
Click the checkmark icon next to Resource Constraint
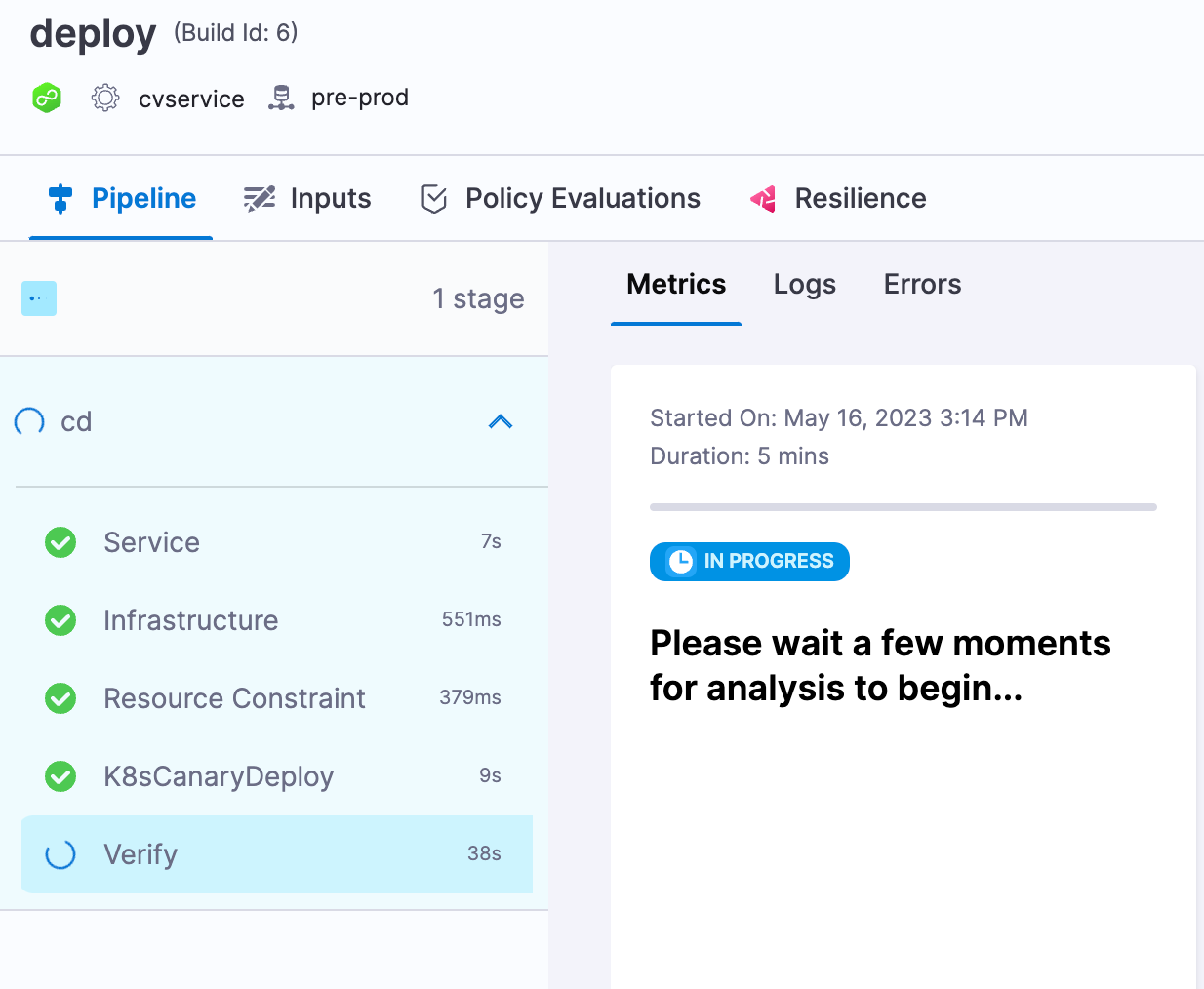pyautogui.click(x=60, y=698)
